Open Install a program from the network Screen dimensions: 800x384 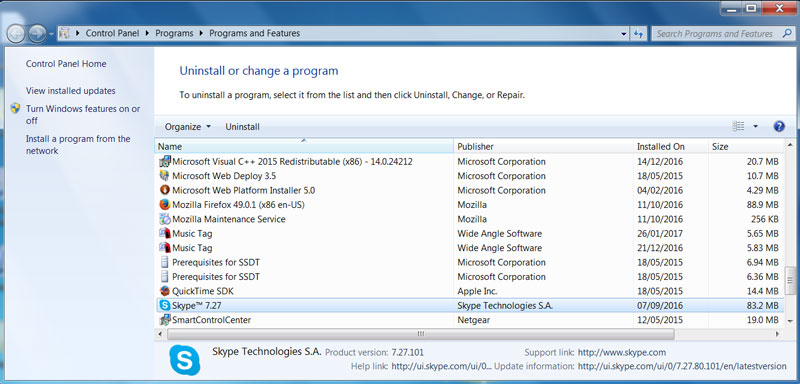[79, 145]
